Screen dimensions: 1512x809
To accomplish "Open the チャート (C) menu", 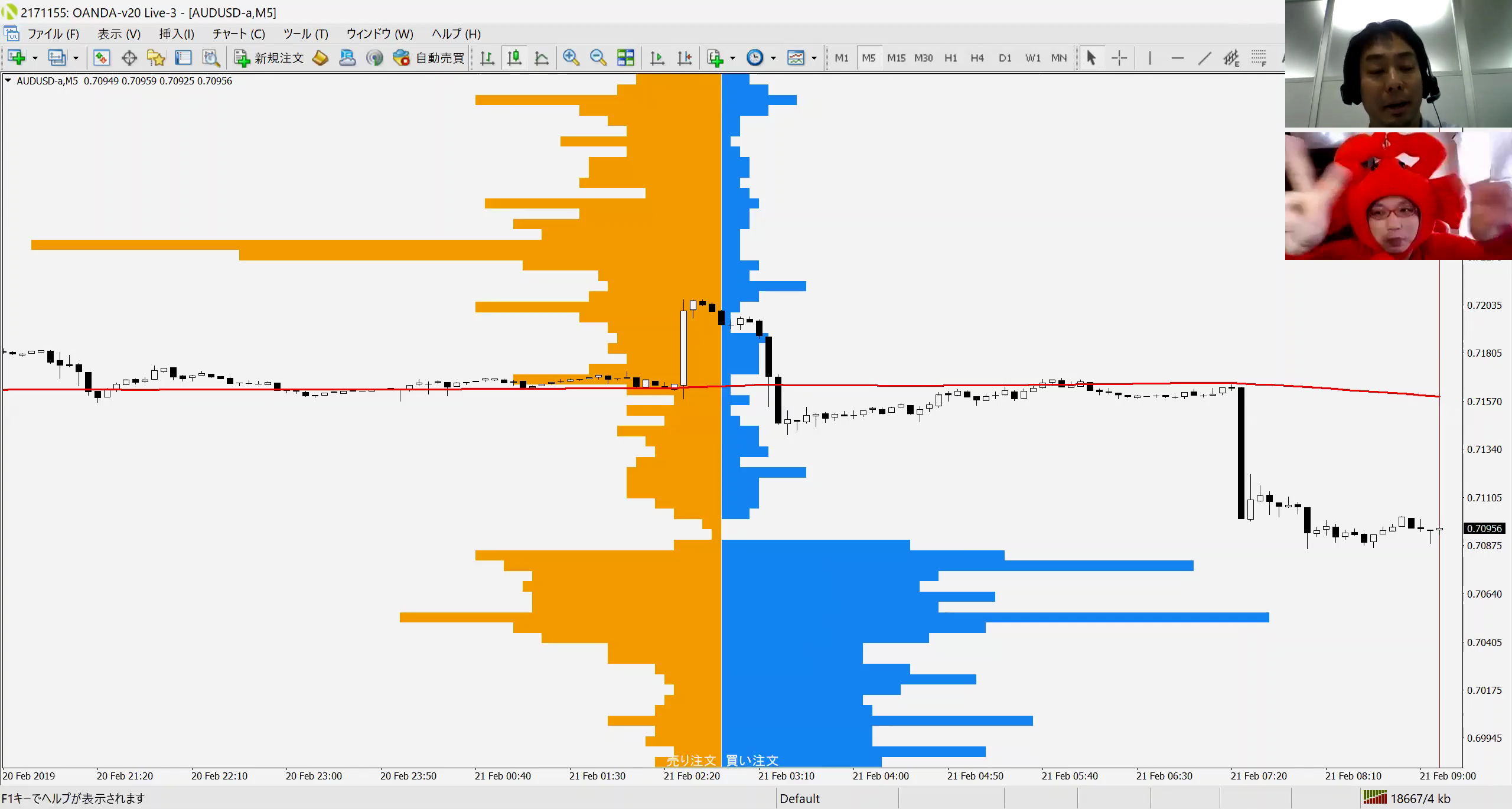I will [x=239, y=34].
